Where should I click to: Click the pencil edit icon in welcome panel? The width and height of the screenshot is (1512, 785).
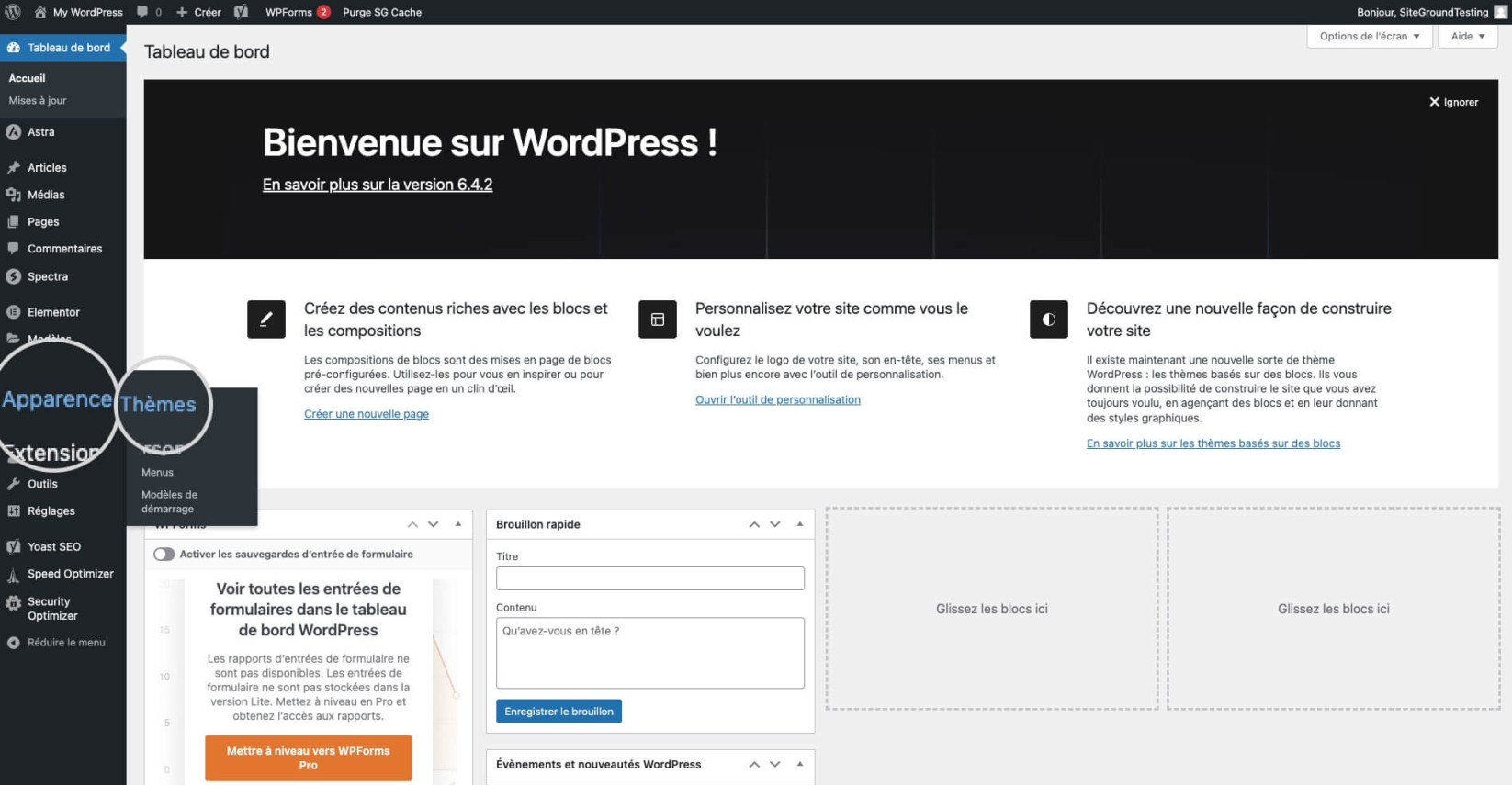tap(266, 320)
